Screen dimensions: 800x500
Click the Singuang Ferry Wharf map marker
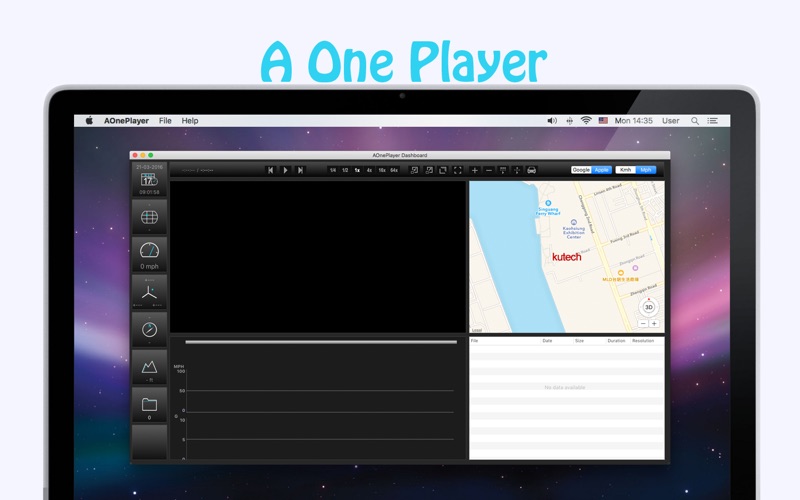pos(548,203)
